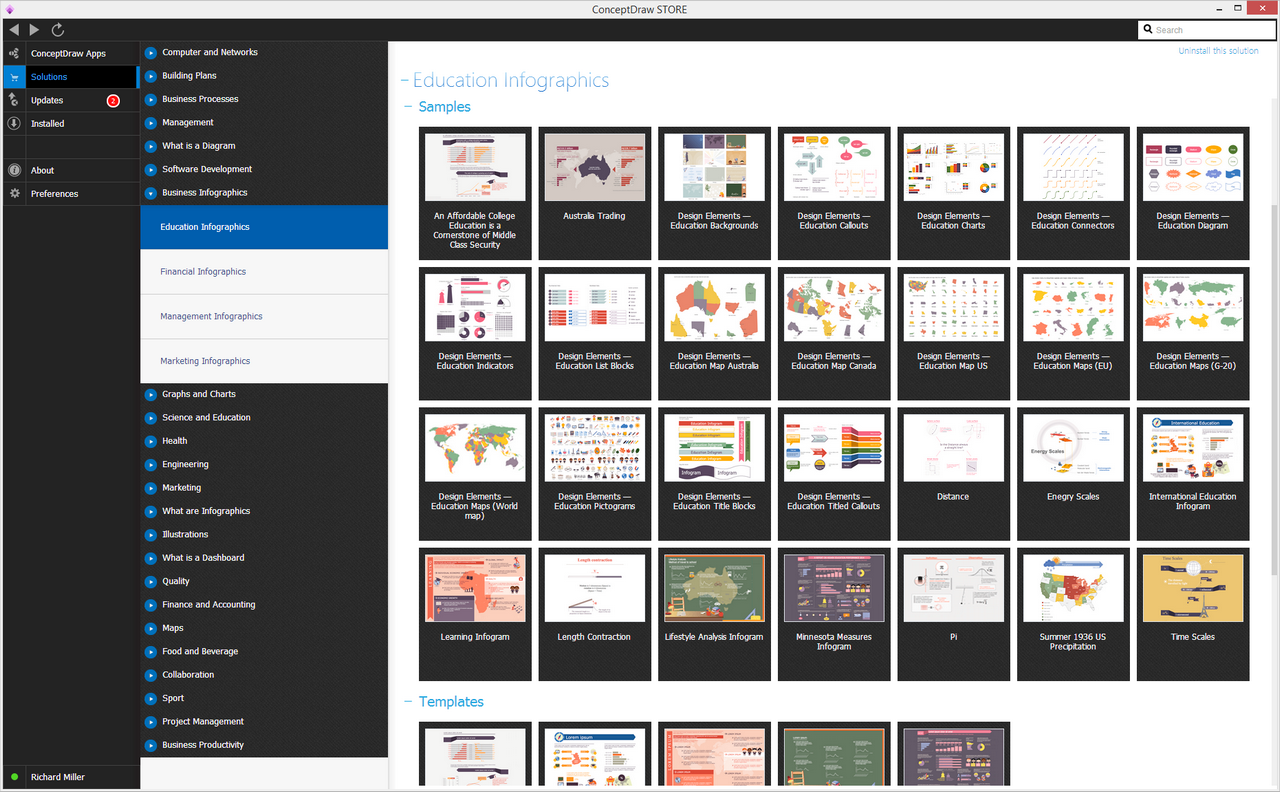Expand the Software Development category

click(150, 169)
